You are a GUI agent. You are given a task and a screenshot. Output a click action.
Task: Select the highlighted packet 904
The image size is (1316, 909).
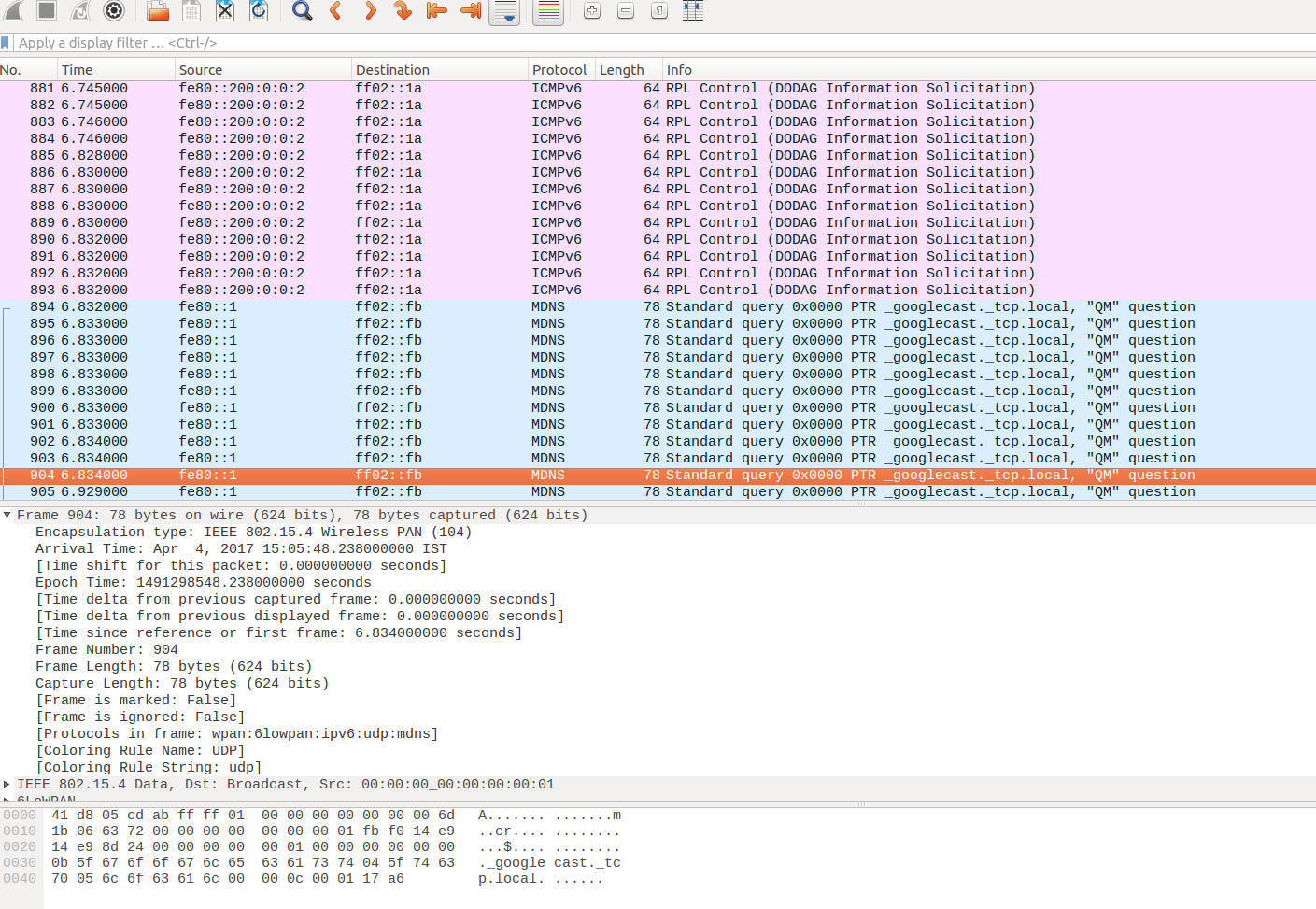(x=658, y=476)
